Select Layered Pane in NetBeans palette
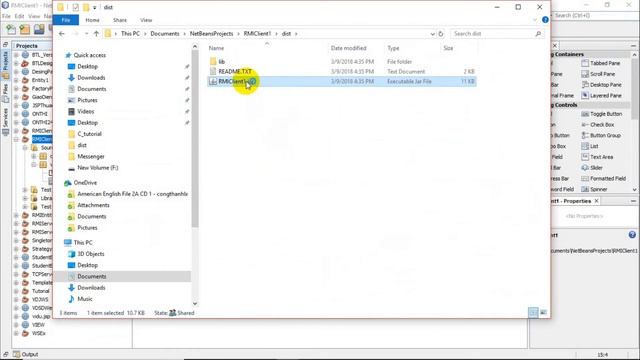The width and height of the screenshot is (640, 360). click(x=601, y=96)
